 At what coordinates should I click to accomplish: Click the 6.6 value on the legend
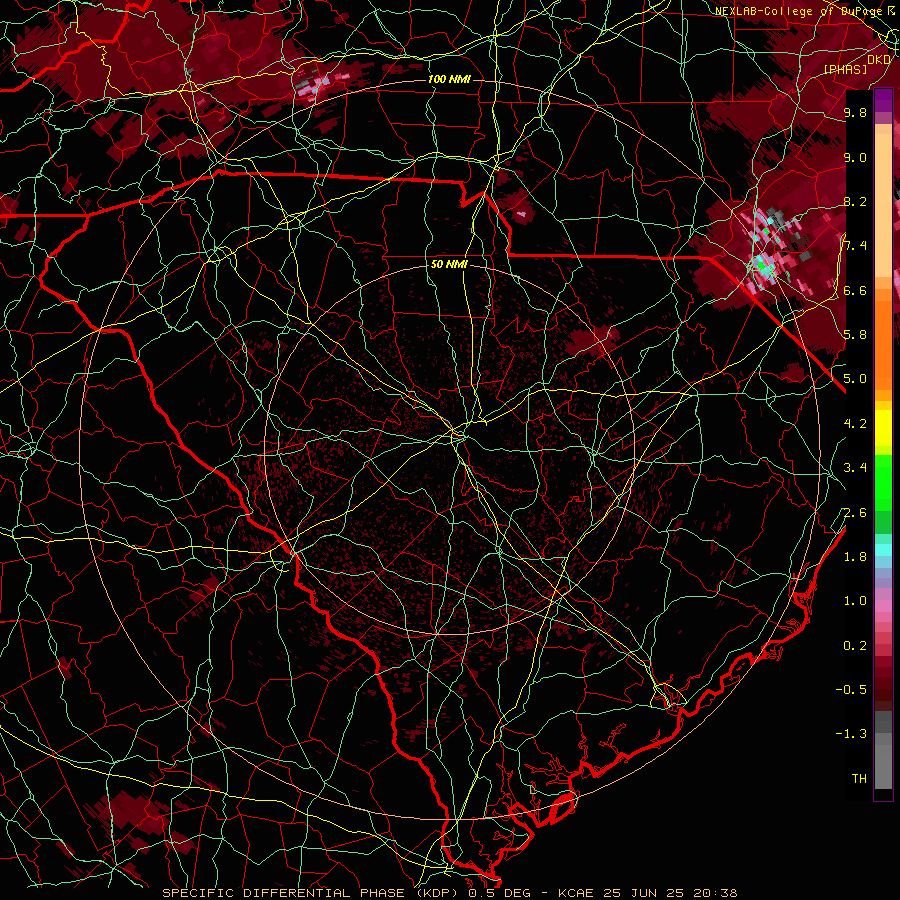click(855, 290)
